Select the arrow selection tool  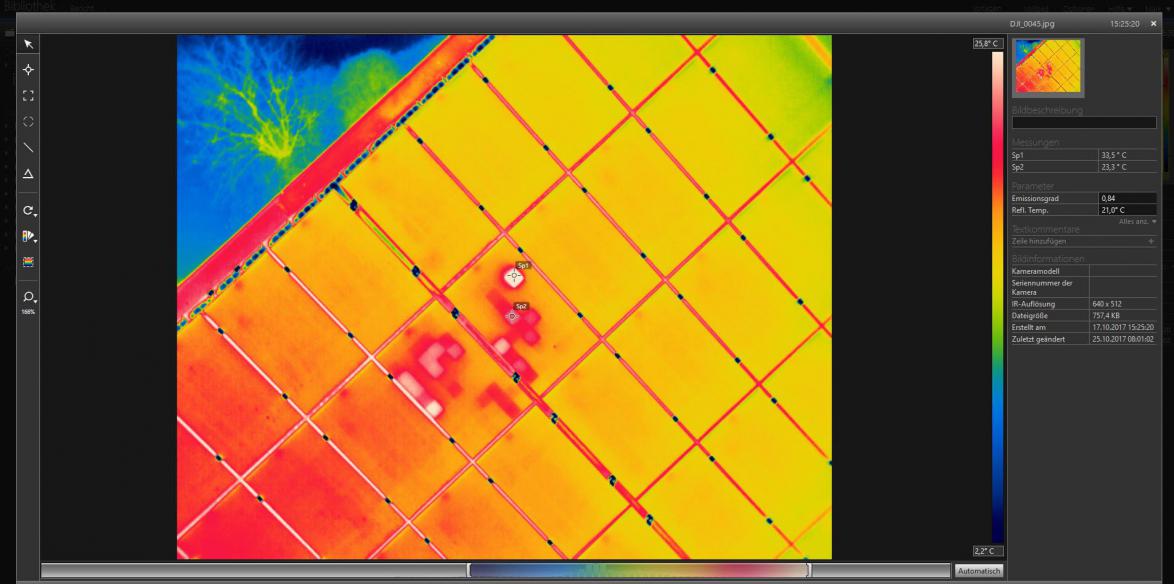point(28,44)
